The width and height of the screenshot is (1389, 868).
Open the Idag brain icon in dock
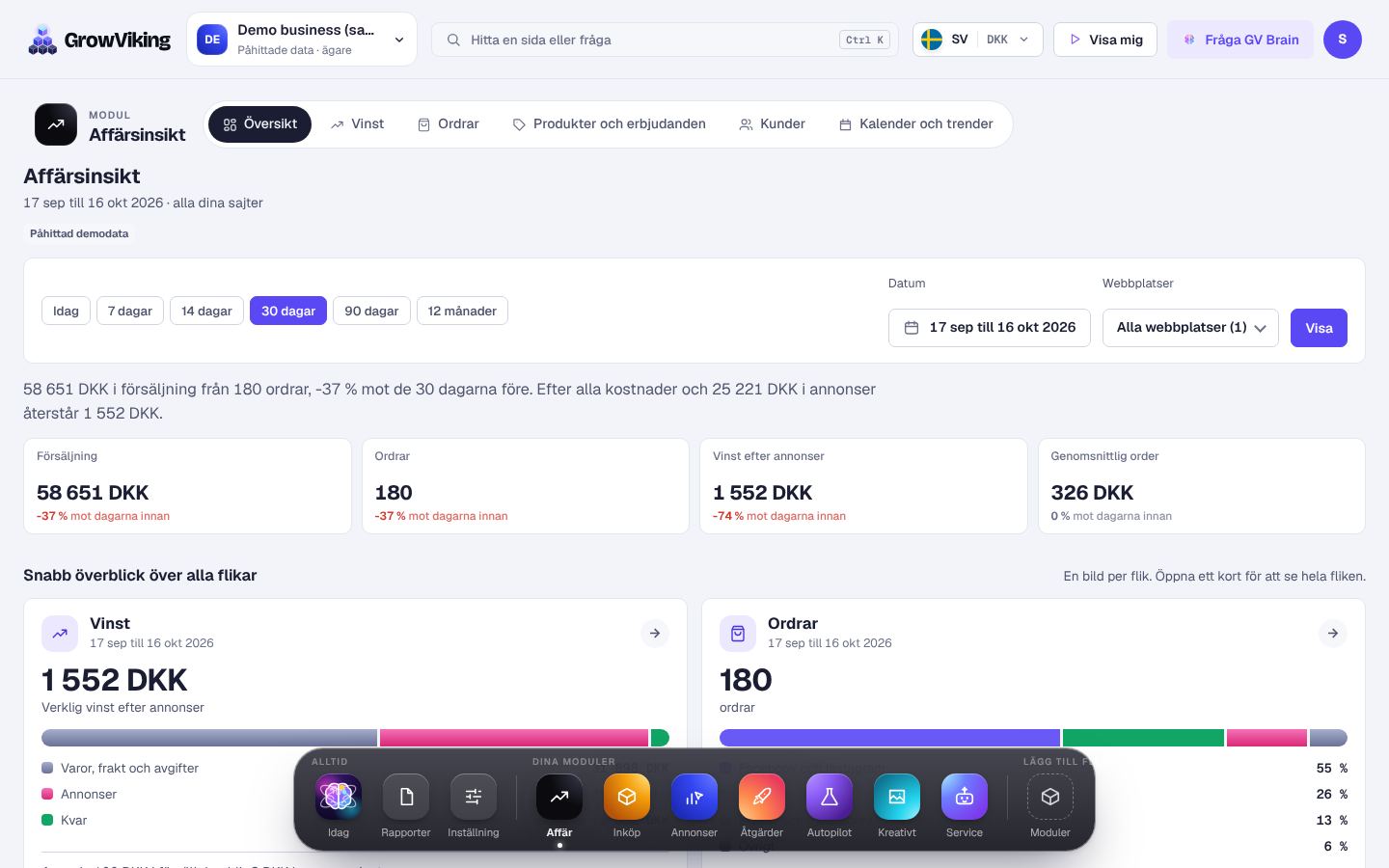339,797
